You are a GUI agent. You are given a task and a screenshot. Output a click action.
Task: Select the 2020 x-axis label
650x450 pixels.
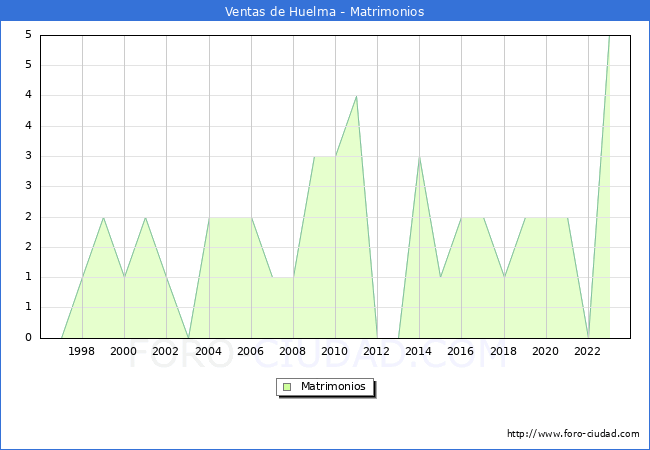click(546, 351)
